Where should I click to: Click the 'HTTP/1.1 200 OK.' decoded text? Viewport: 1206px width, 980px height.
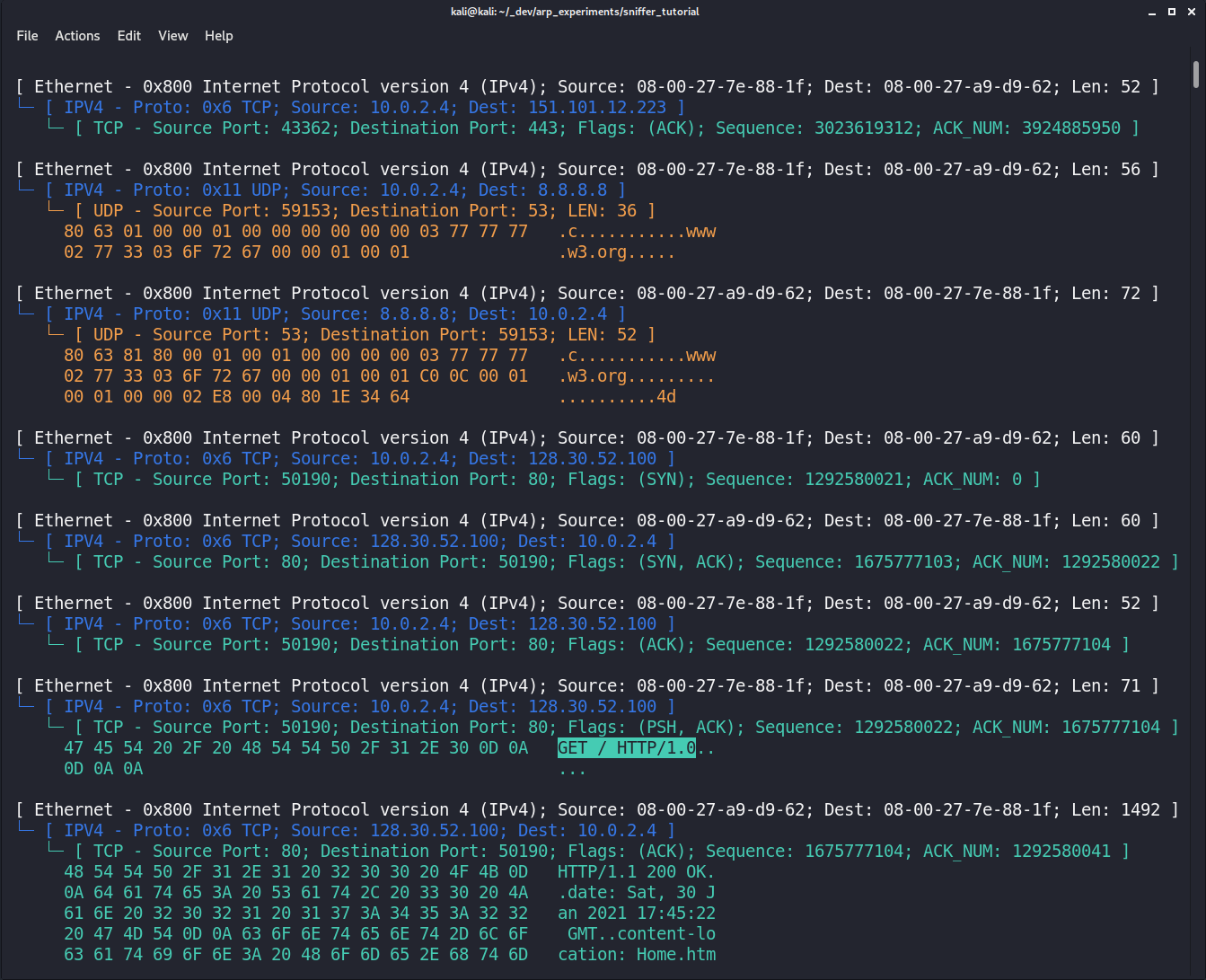637,872
